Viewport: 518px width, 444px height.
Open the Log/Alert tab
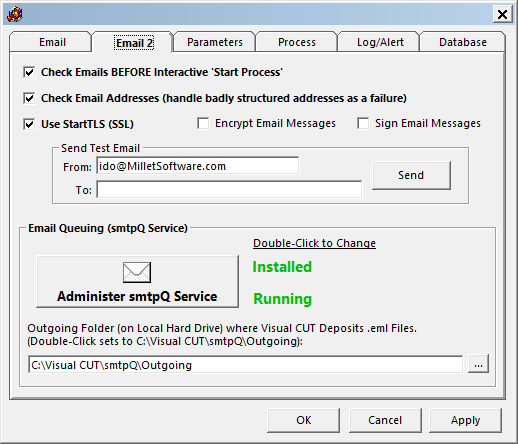point(380,42)
